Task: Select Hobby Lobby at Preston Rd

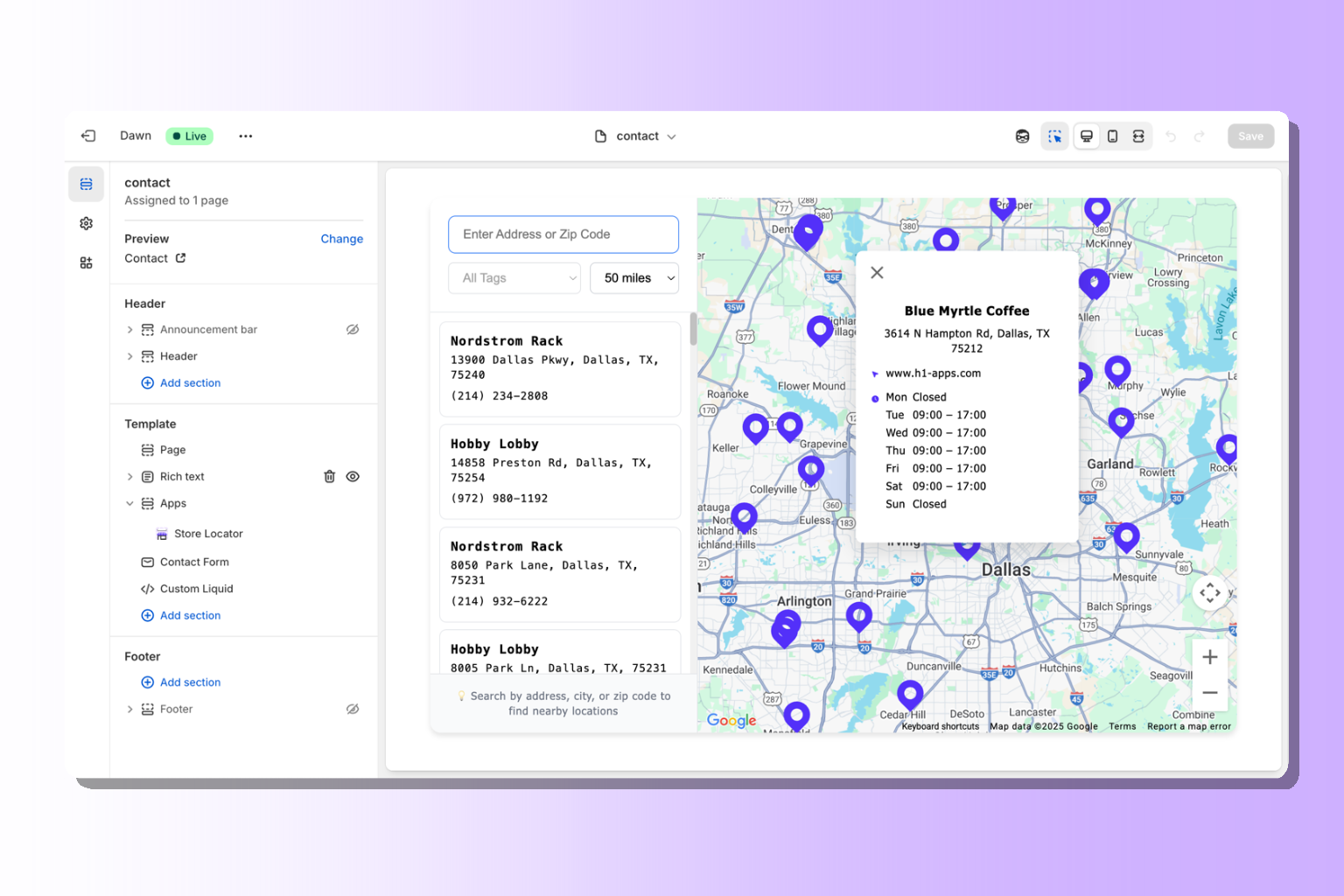Action: pyautogui.click(x=560, y=472)
